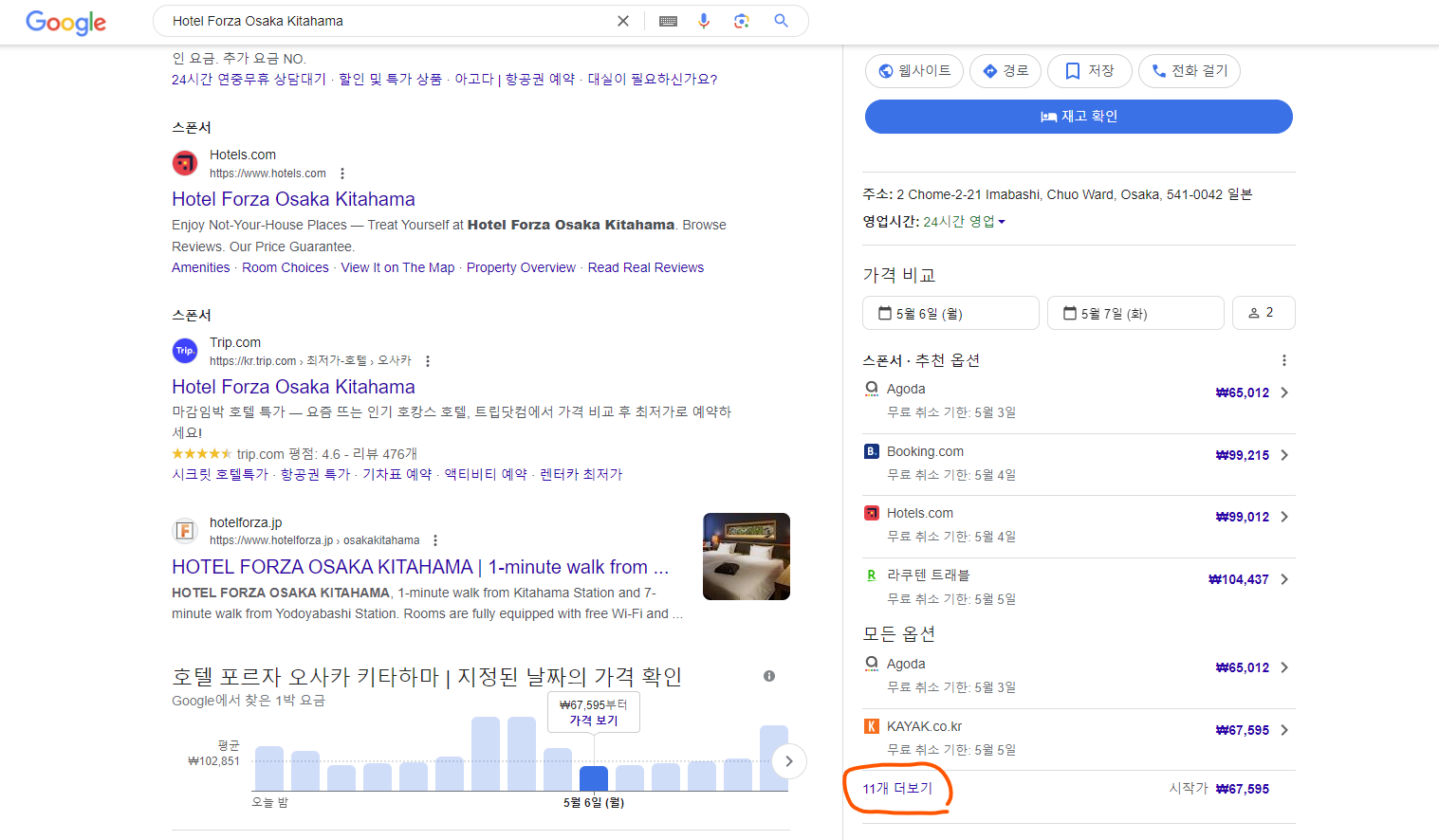Open HOTEL FORZA OSAKA KITAHAMA official result
Screen dimensions: 1439x840
point(420,567)
